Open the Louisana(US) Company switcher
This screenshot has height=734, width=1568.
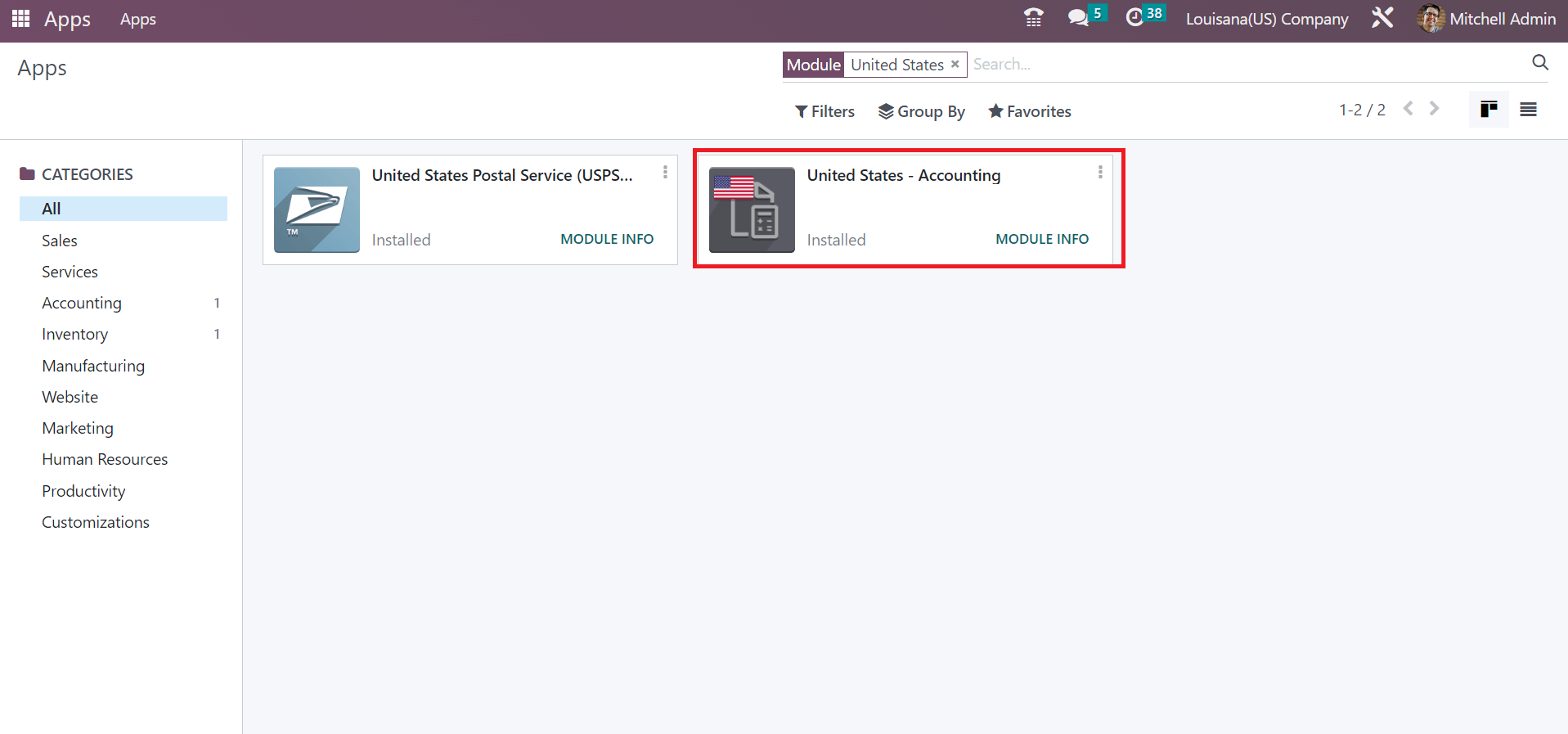[1267, 19]
